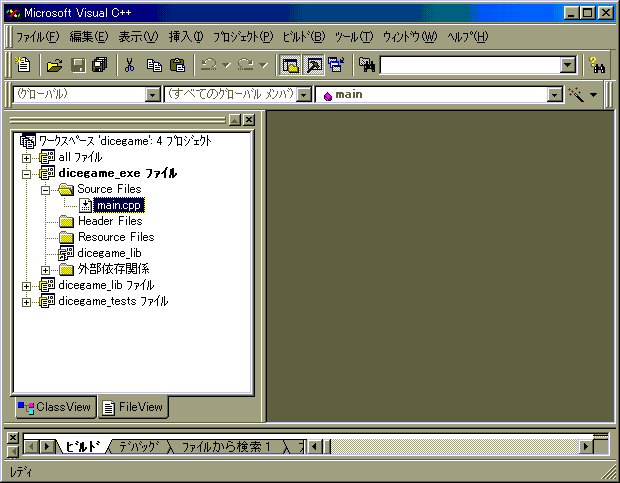Switch to the デバッグ output tab
The image size is (620, 483).
click(x=139, y=447)
